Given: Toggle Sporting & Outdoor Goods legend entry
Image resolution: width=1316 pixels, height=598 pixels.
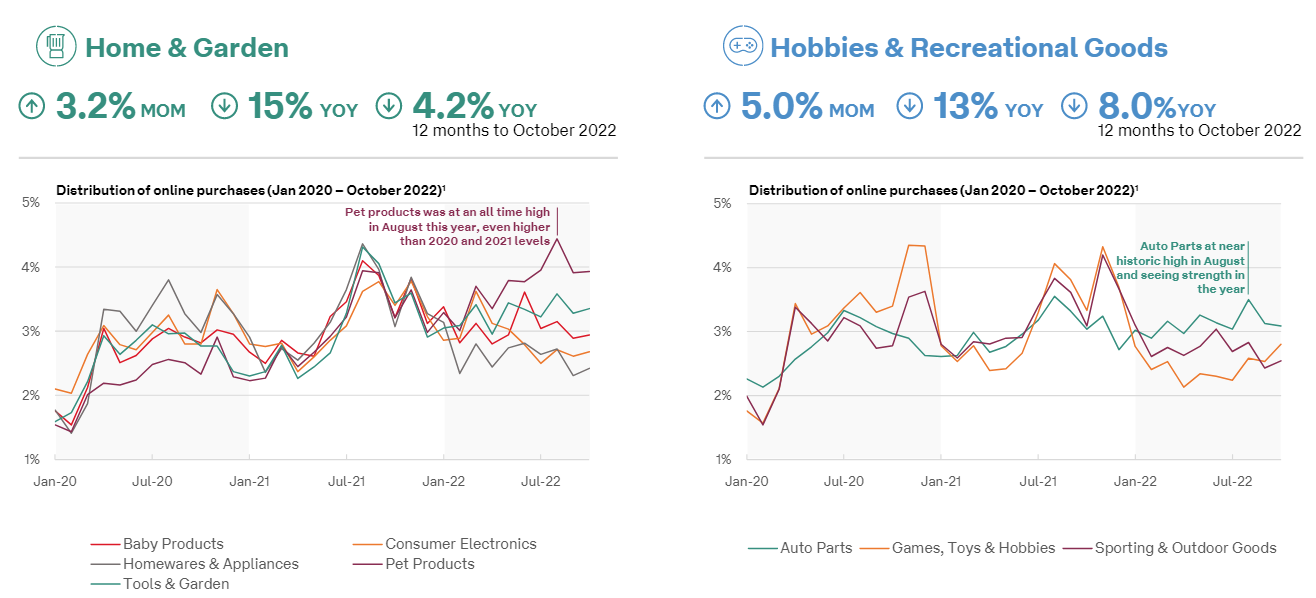Looking at the screenshot, I should coord(1185,548).
